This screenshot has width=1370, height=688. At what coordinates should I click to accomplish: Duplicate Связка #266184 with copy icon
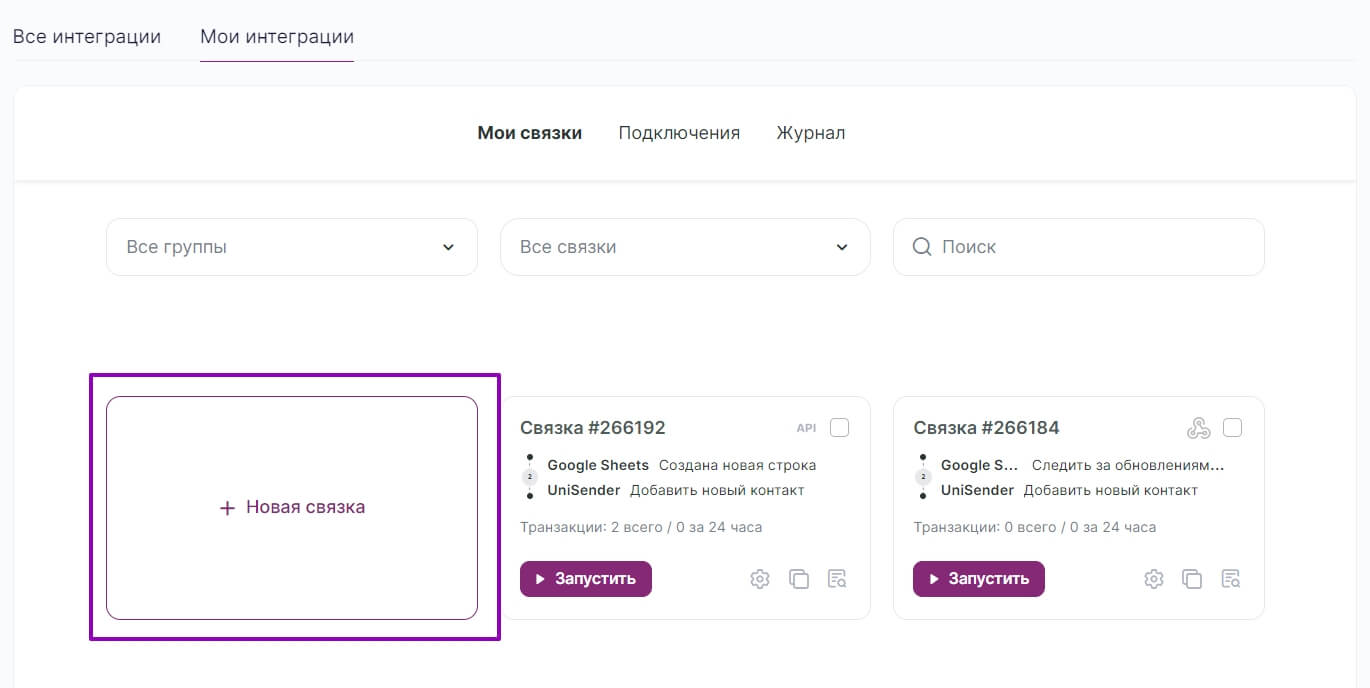click(x=1192, y=579)
